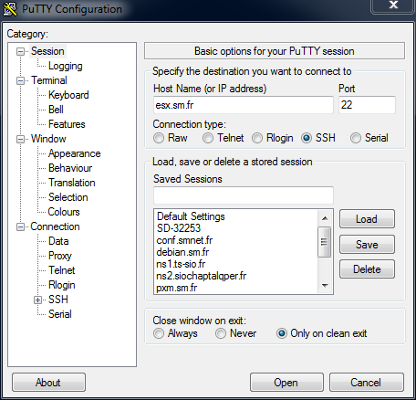Click the Cancel button
The height and width of the screenshot is (400, 416).
pyautogui.click(x=366, y=382)
